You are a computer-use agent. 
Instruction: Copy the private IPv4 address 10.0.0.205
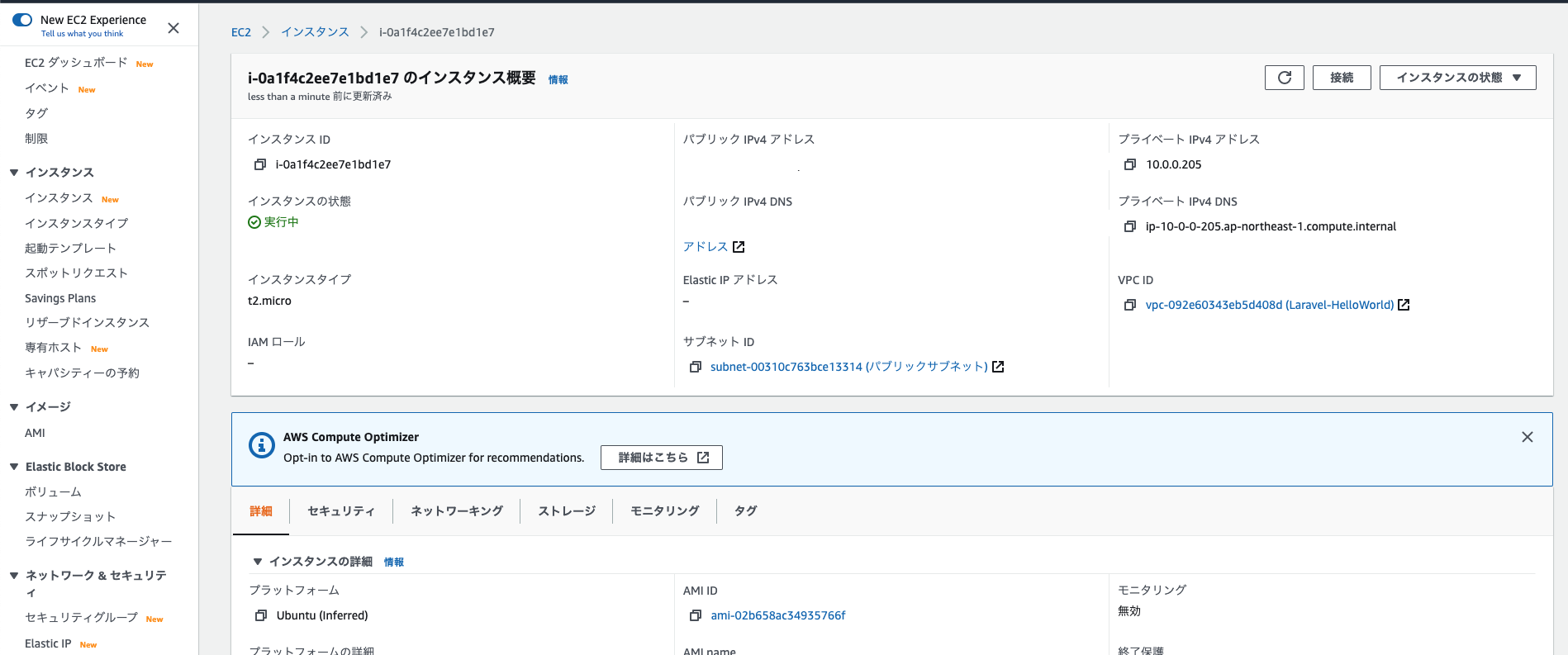point(1130,164)
